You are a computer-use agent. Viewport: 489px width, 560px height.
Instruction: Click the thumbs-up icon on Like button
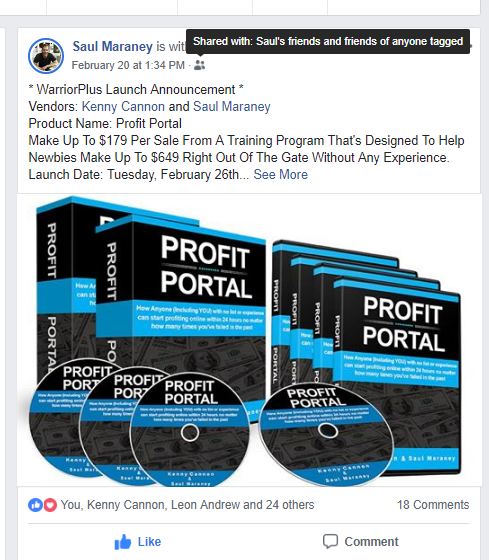click(123, 542)
